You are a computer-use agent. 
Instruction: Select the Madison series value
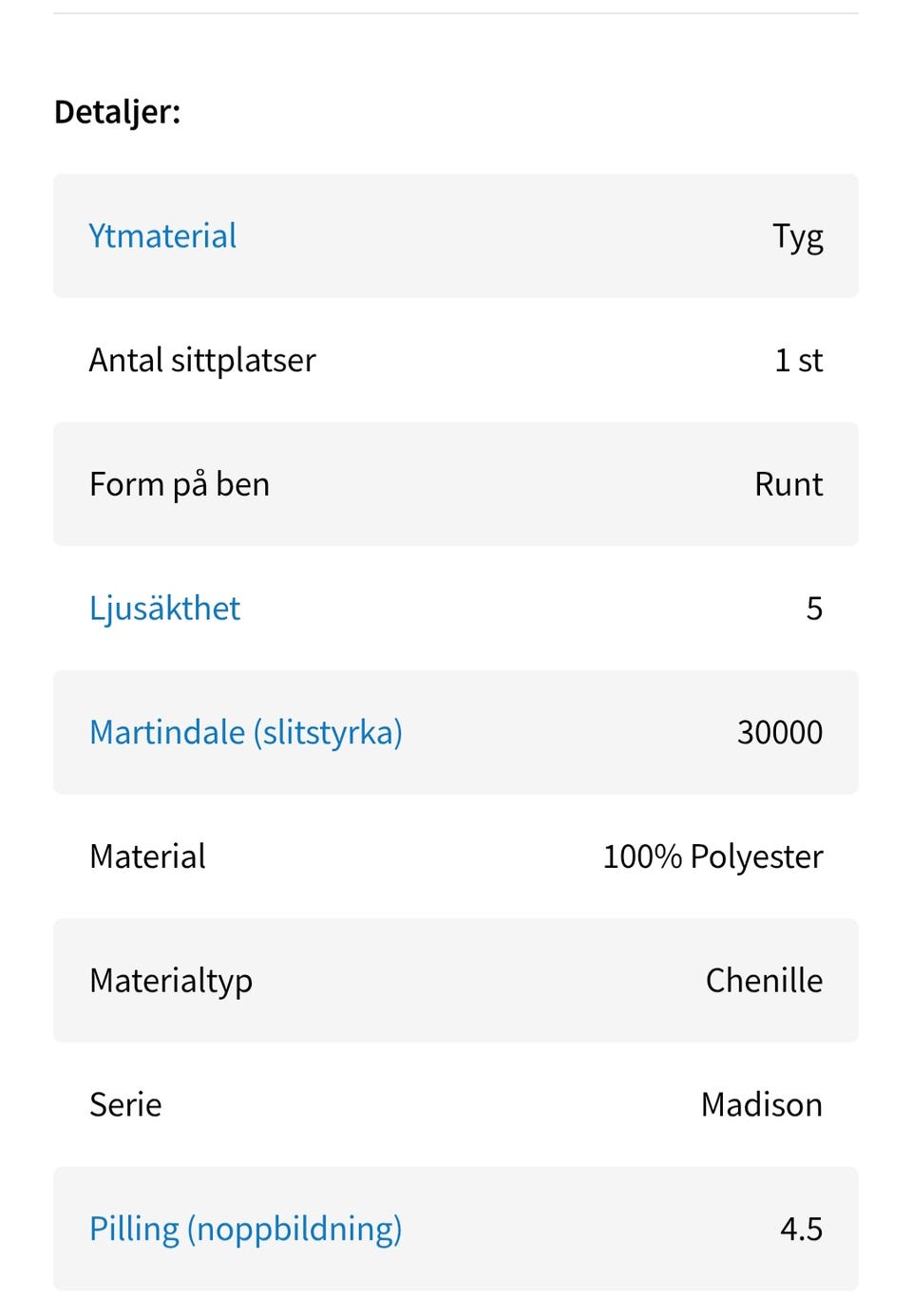click(761, 1105)
